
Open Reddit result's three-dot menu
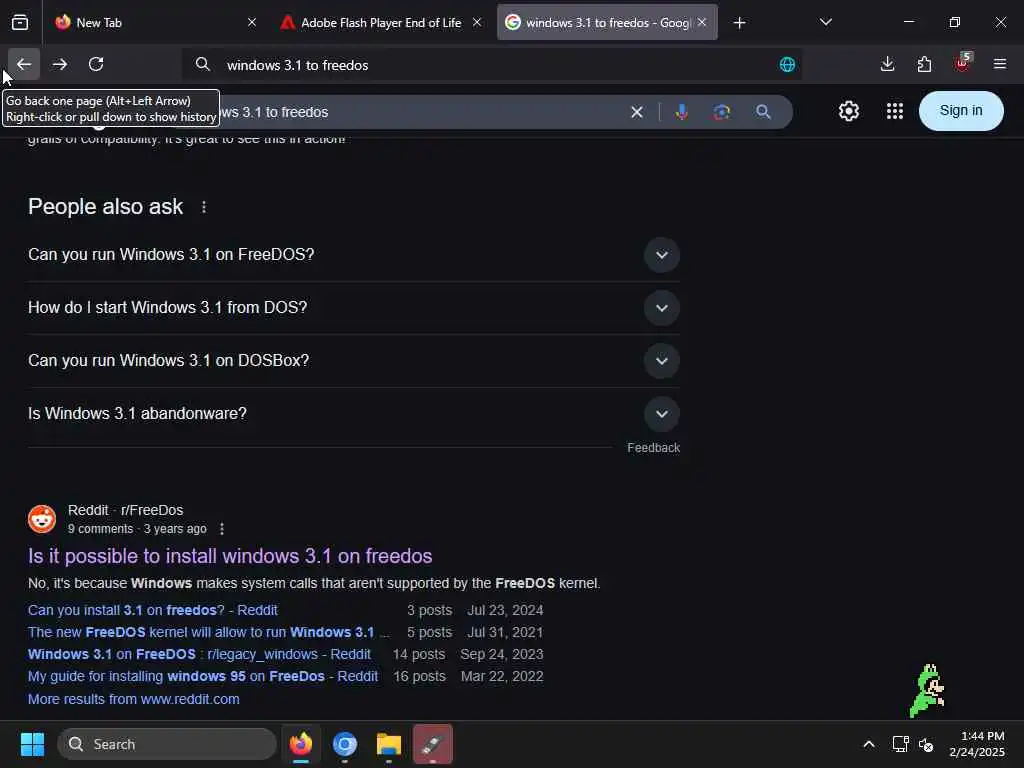[x=222, y=529]
